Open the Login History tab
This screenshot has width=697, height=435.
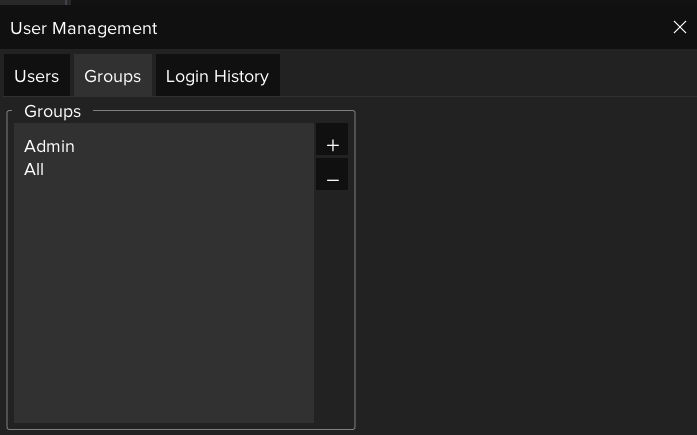(217, 76)
